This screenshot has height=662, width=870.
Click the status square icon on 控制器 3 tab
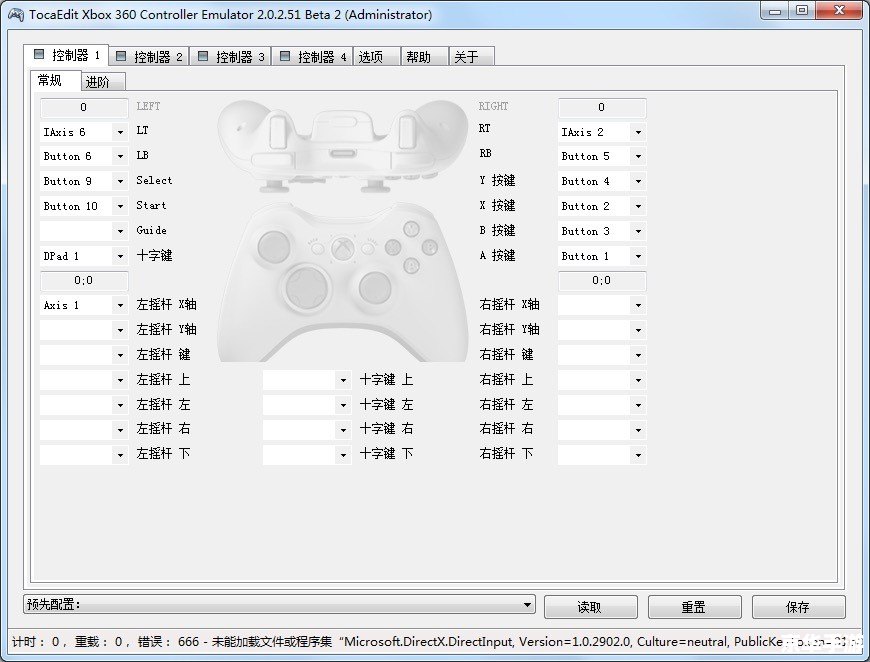[203, 56]
